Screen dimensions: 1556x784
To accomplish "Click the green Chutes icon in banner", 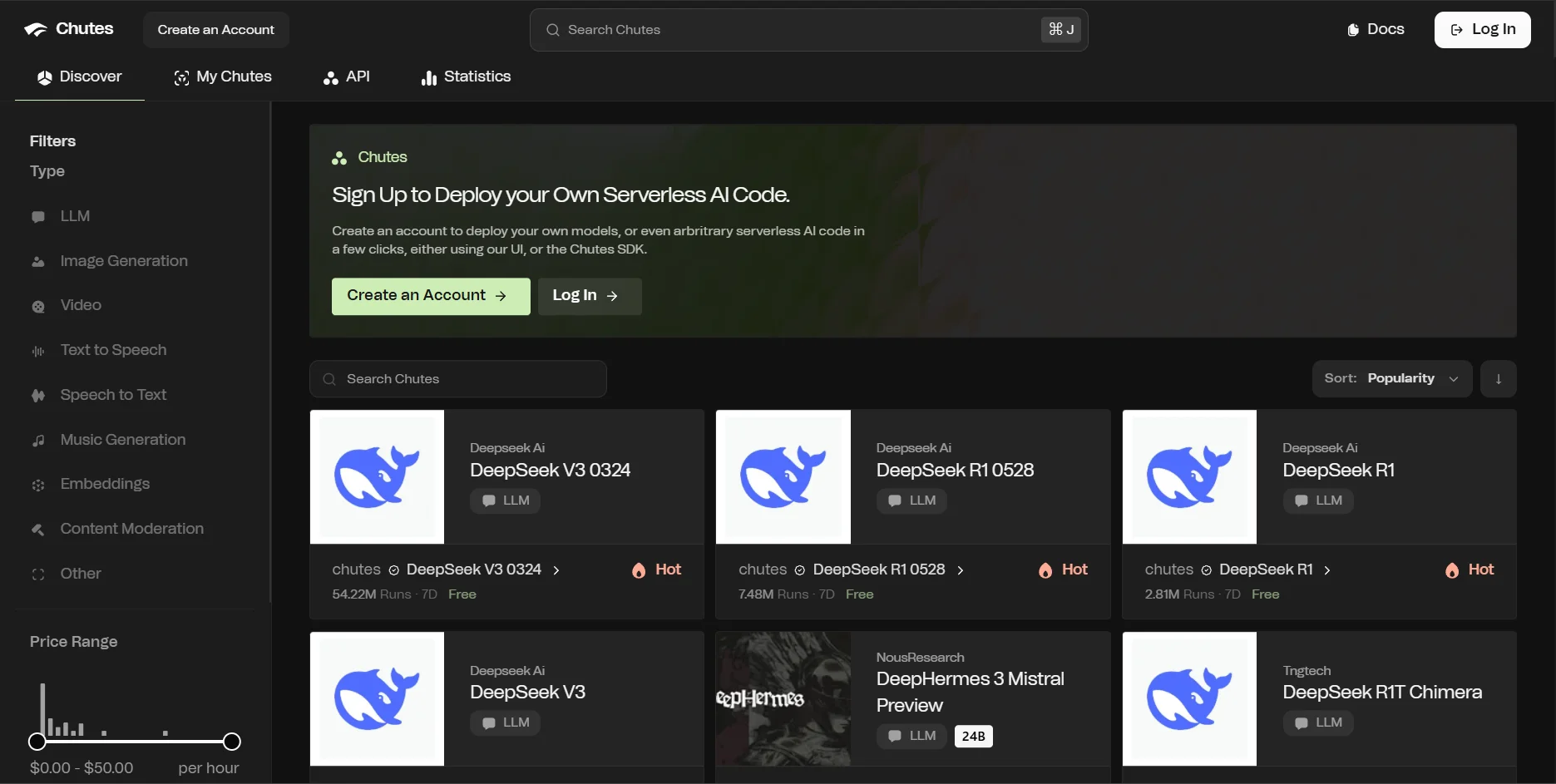I will (x=339, y=158).
